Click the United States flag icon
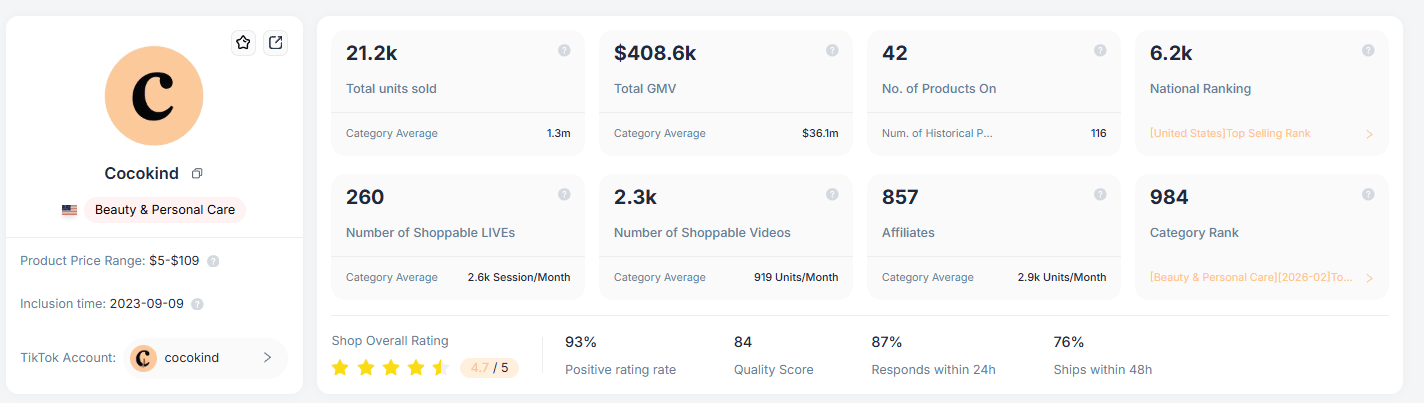The height and width of the screenshot is (403, 1424). click(69, 210)
